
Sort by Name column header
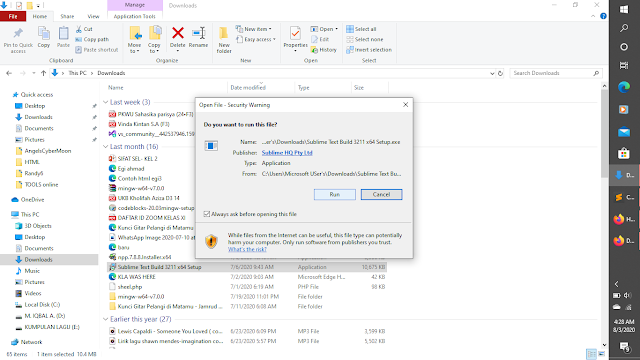tap(116, 87)
